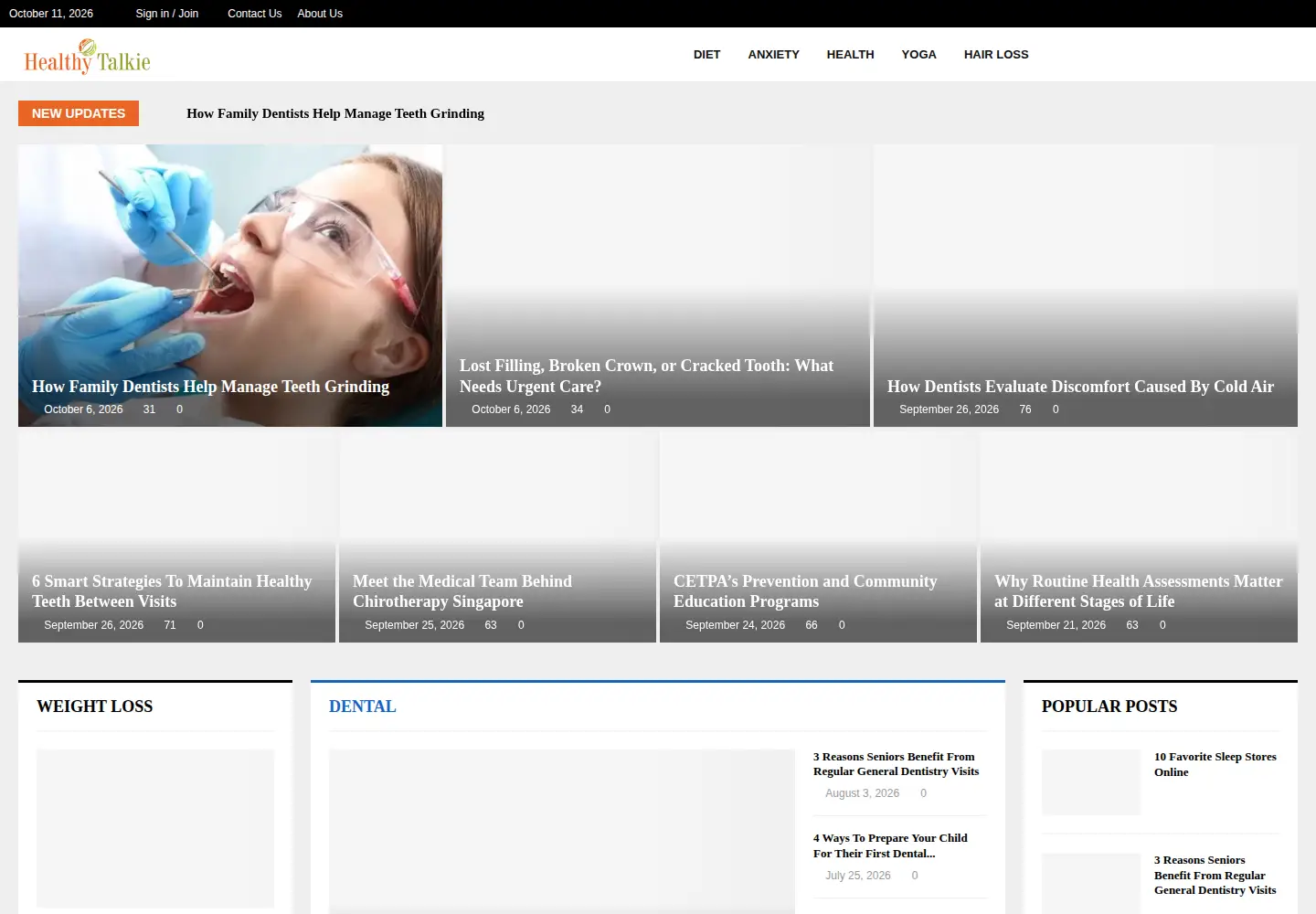The height and width of the screenshot is (914, 1316).
Task: Click the NEW UPDATES orange label
Action: 79,113
